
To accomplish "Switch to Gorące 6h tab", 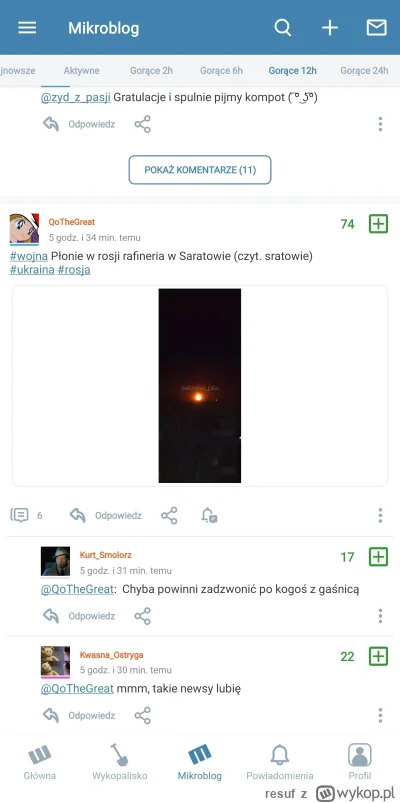I will 221,71.
